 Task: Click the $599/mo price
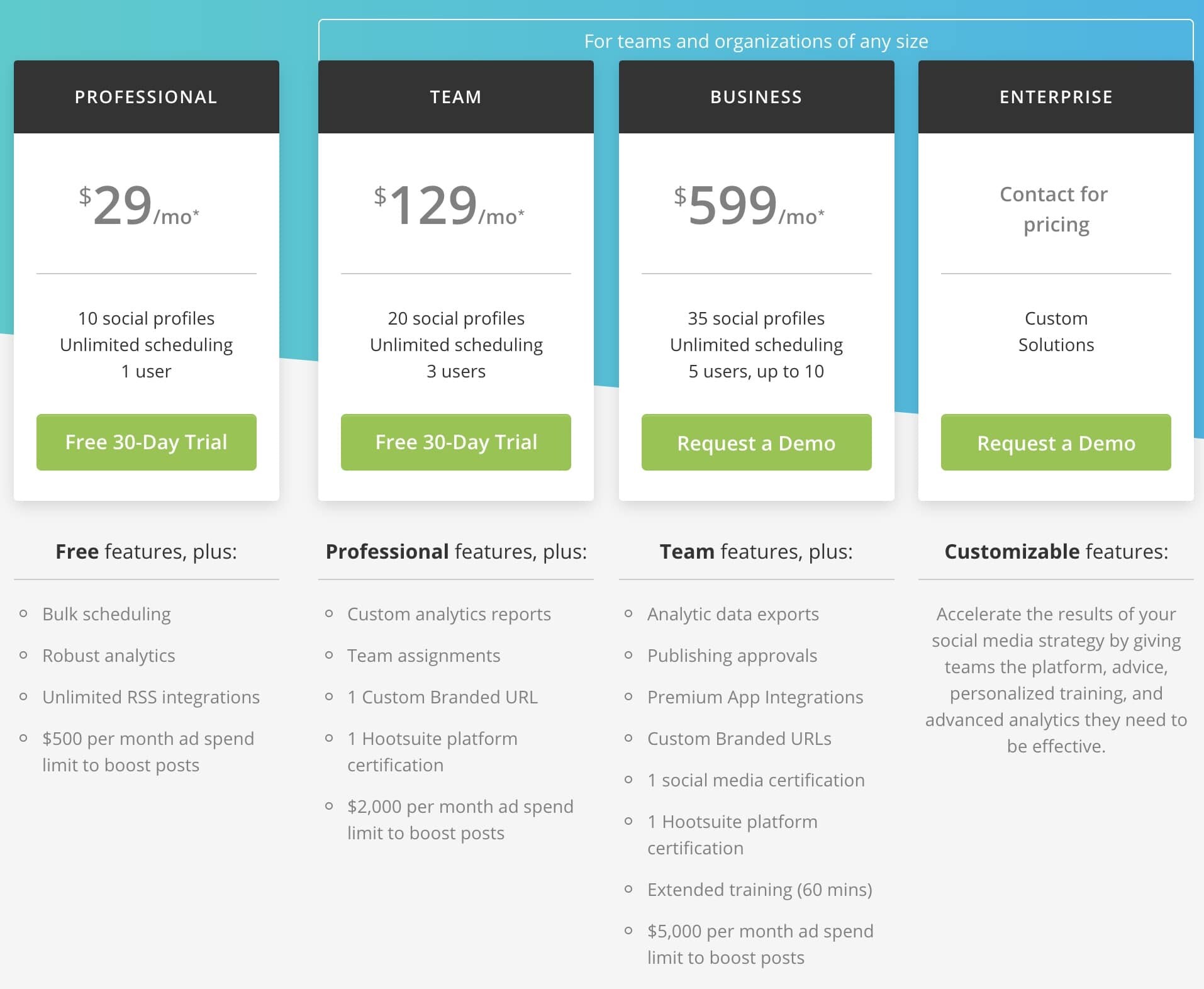click(x=749, y=206)
